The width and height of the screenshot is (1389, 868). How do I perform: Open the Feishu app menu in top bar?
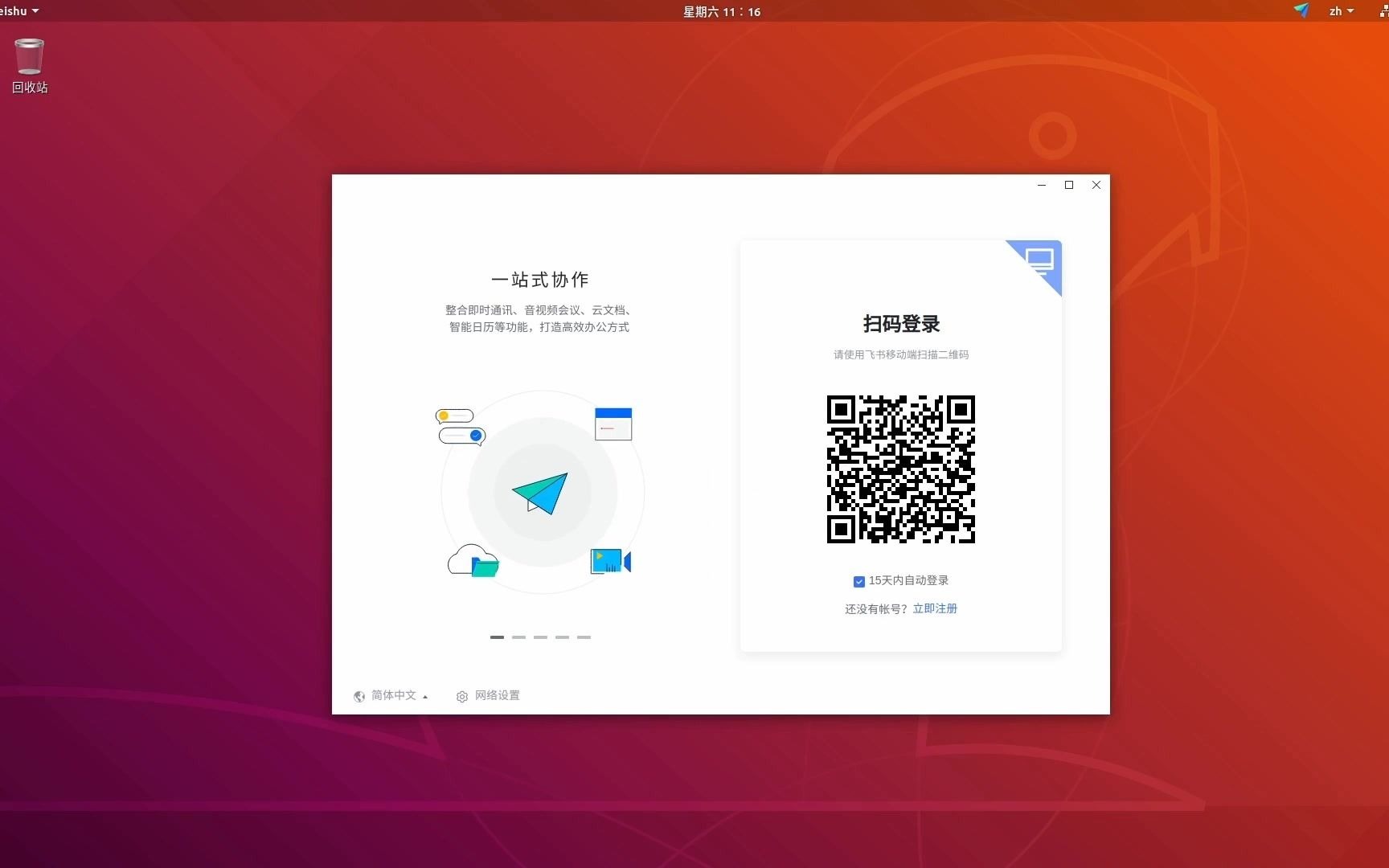point(18,11)
